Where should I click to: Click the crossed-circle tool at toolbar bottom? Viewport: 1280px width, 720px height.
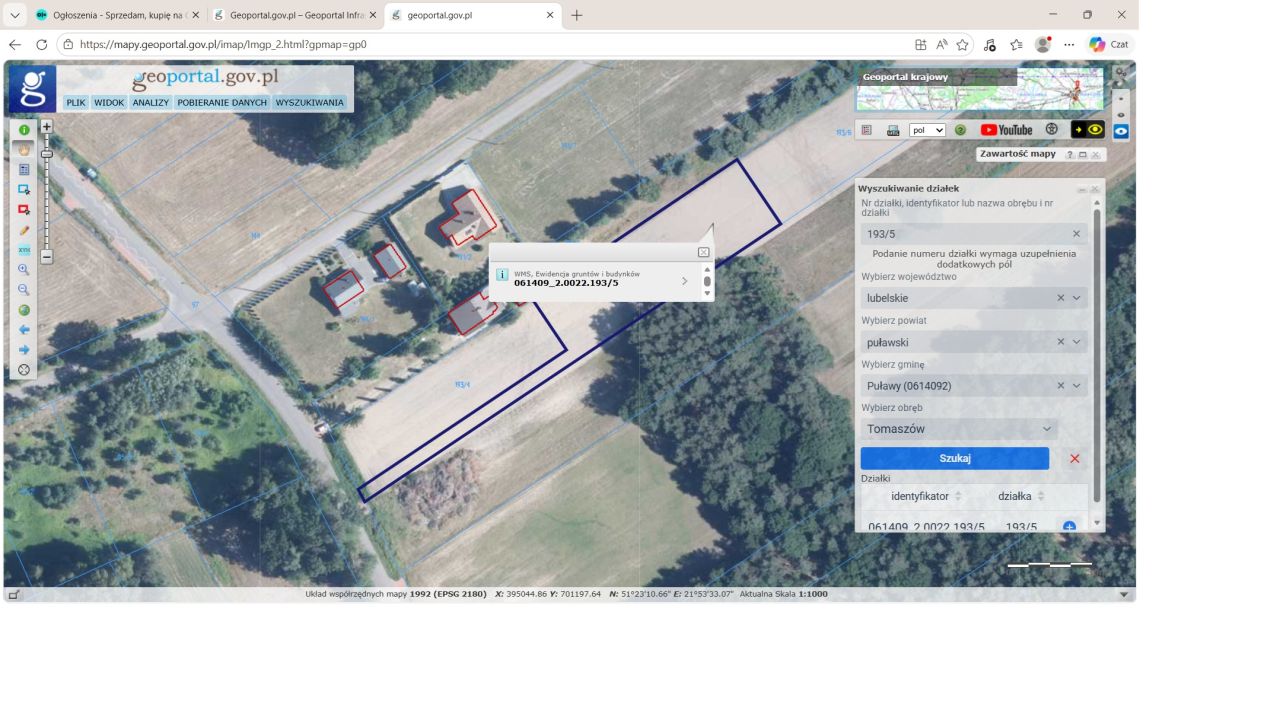[x=24, y=370]
